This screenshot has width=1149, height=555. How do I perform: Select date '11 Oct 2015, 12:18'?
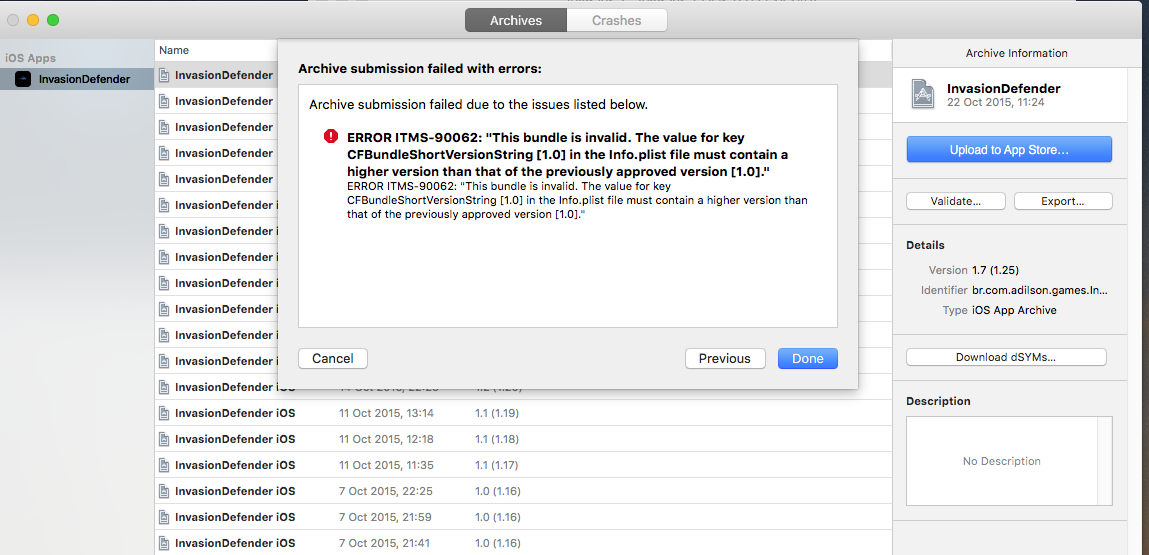(x=386, y=439)
